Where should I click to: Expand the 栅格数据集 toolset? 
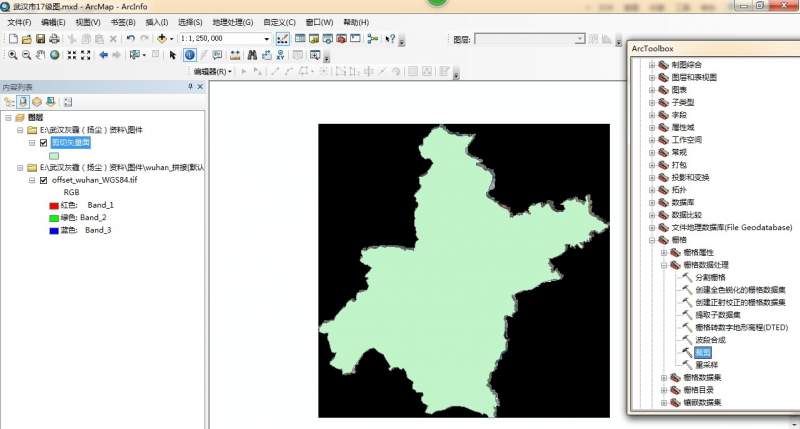click(x=664, y=377)
